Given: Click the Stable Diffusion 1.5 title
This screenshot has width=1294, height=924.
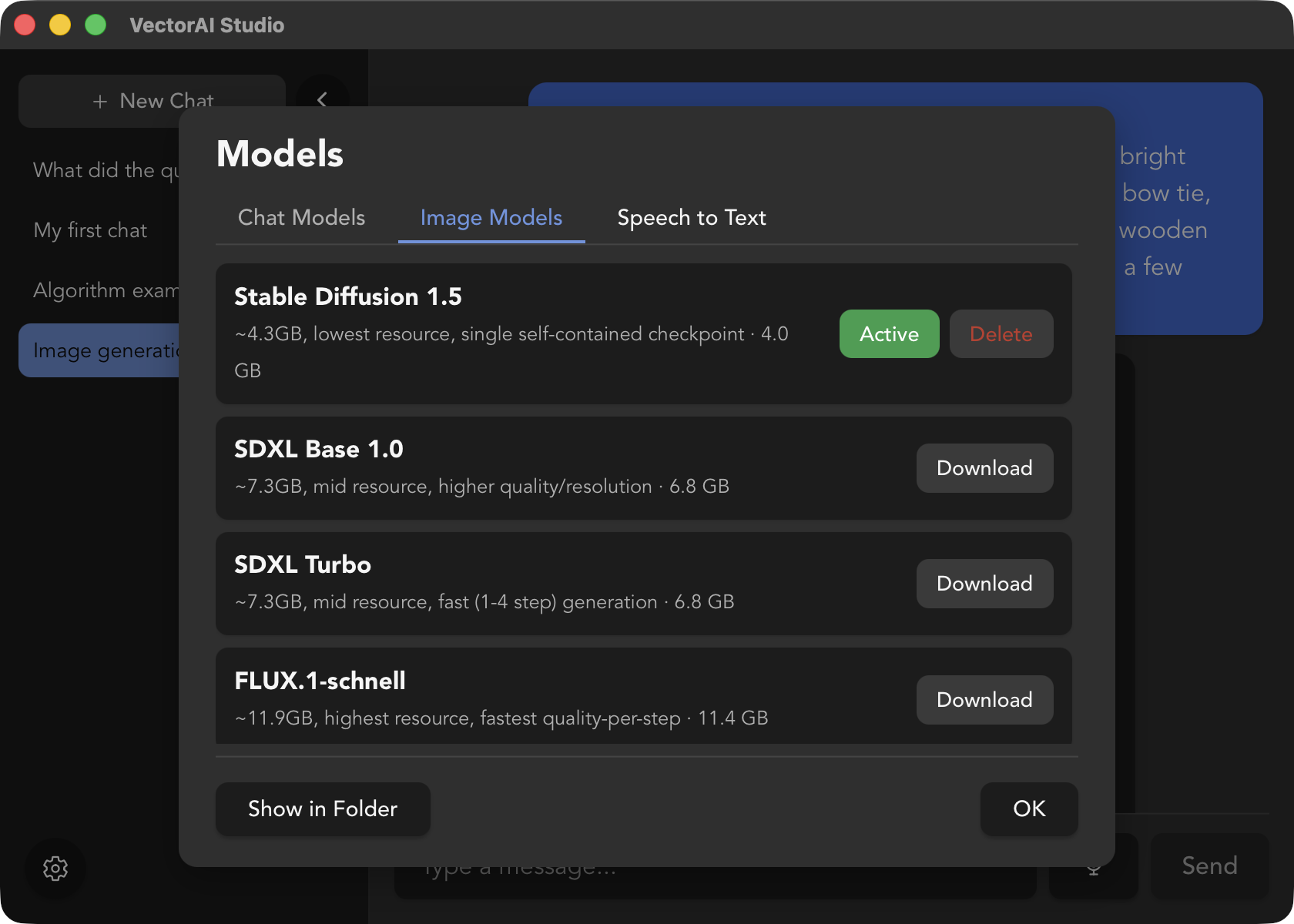Looking at the screenshot, I should pos(348,296).
